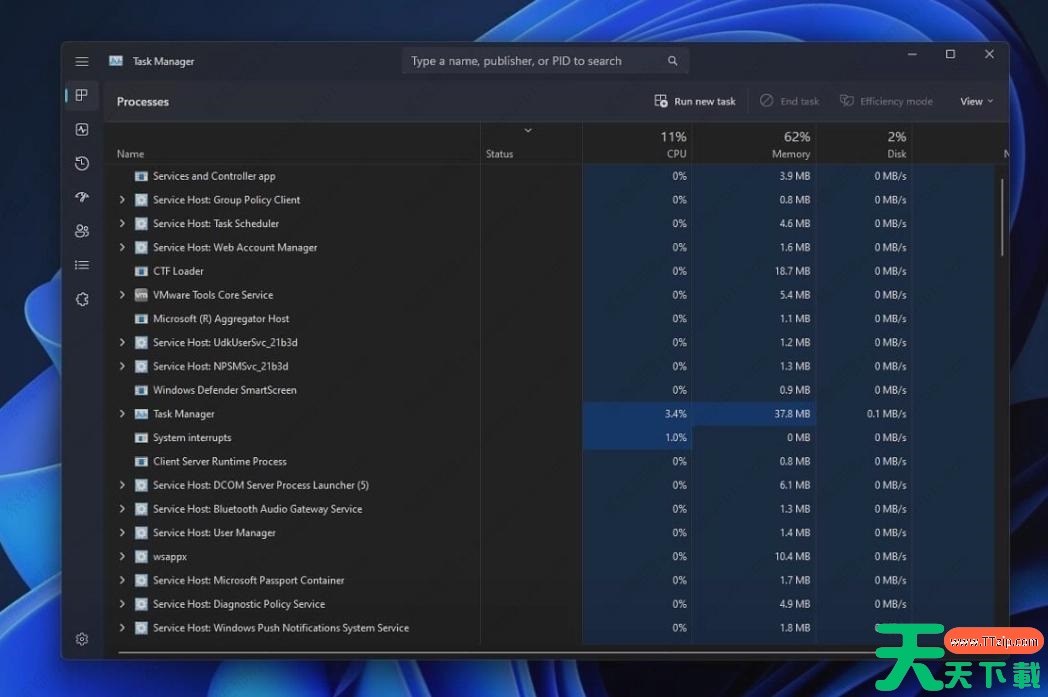Viewport: 1048px width, 697px height.
Task: Open Task Manager settings gear
Action: point(82,640)
